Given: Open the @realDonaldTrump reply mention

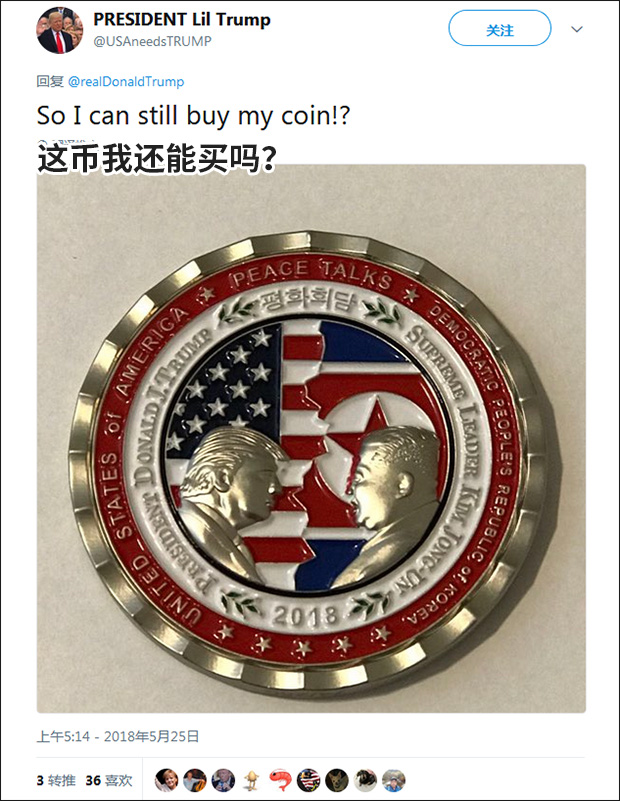Looking at the screenshot, I should (x=126, y=82).
